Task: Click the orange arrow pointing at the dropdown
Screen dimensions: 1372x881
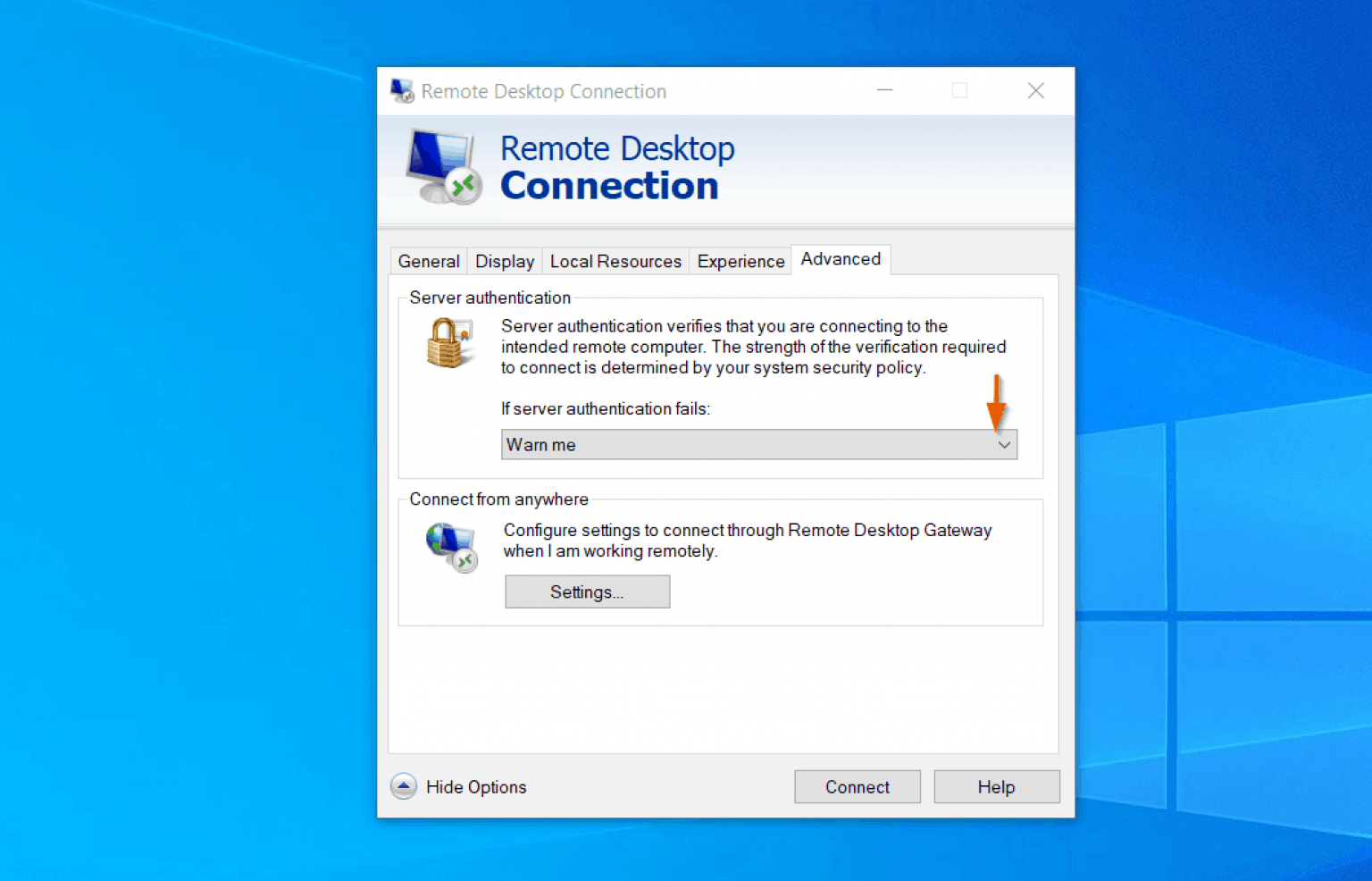Action: coord(997,407)
